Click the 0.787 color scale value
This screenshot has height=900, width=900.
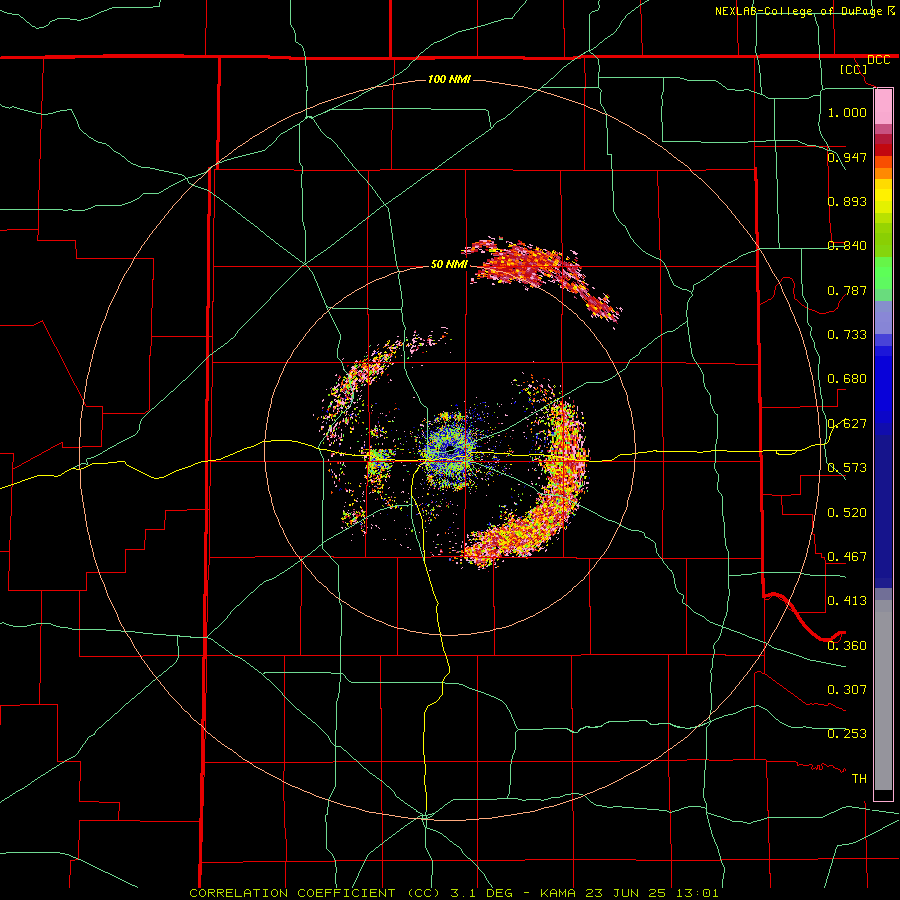(847, 290)
